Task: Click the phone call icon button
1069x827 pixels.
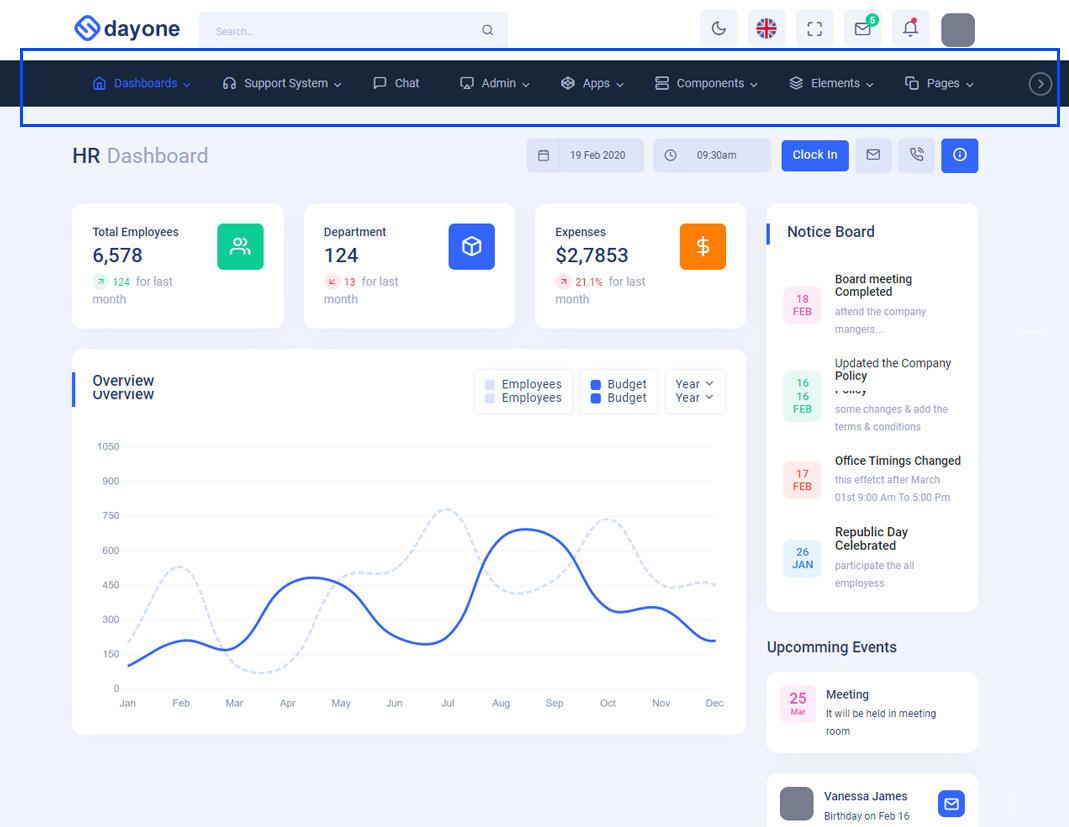Action: (x=916, y=155)
